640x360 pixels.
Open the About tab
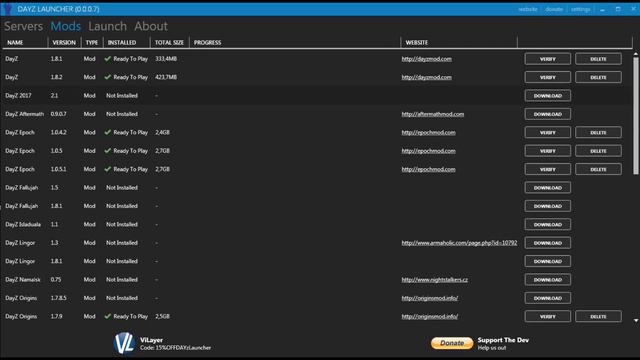(151, 26)
